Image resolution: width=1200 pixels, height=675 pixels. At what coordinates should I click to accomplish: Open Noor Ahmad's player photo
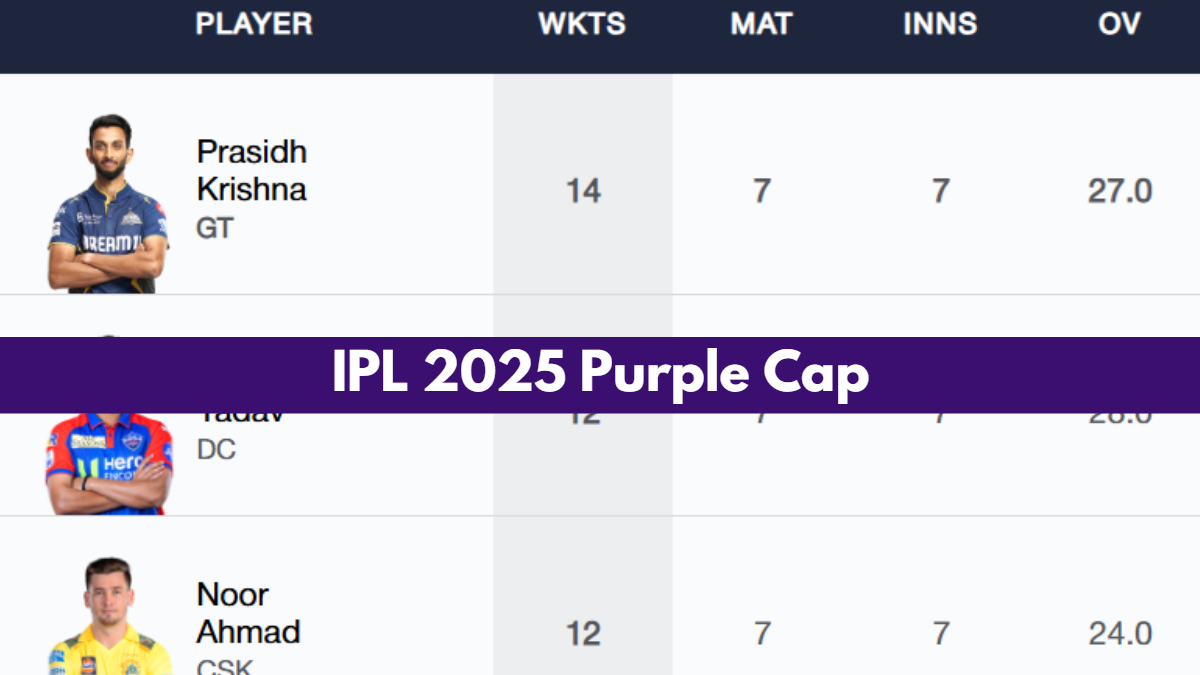pyautogui.click(x=108, y=617)
